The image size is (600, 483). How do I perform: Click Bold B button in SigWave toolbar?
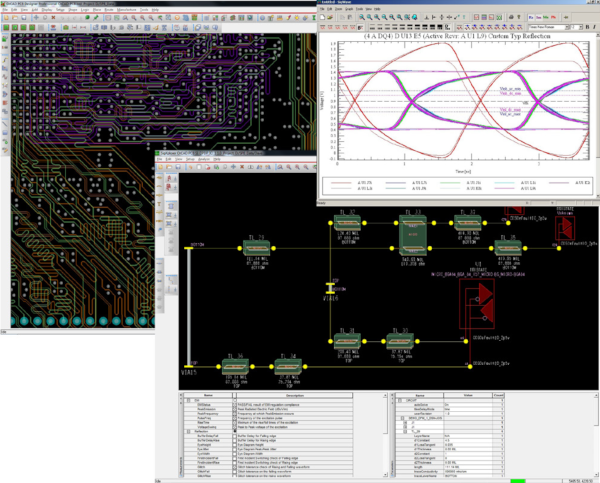click(x=587, y=27)
